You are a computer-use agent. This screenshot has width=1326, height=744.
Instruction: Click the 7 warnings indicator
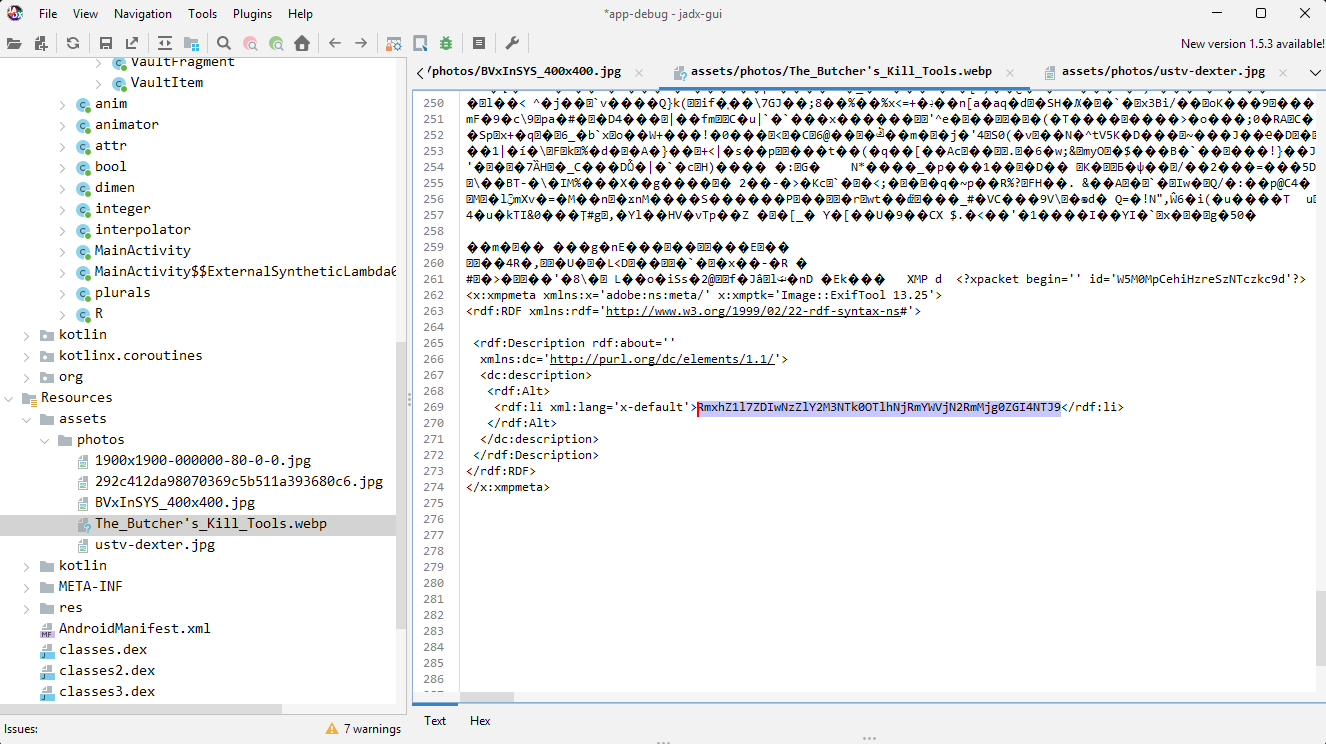363,729
